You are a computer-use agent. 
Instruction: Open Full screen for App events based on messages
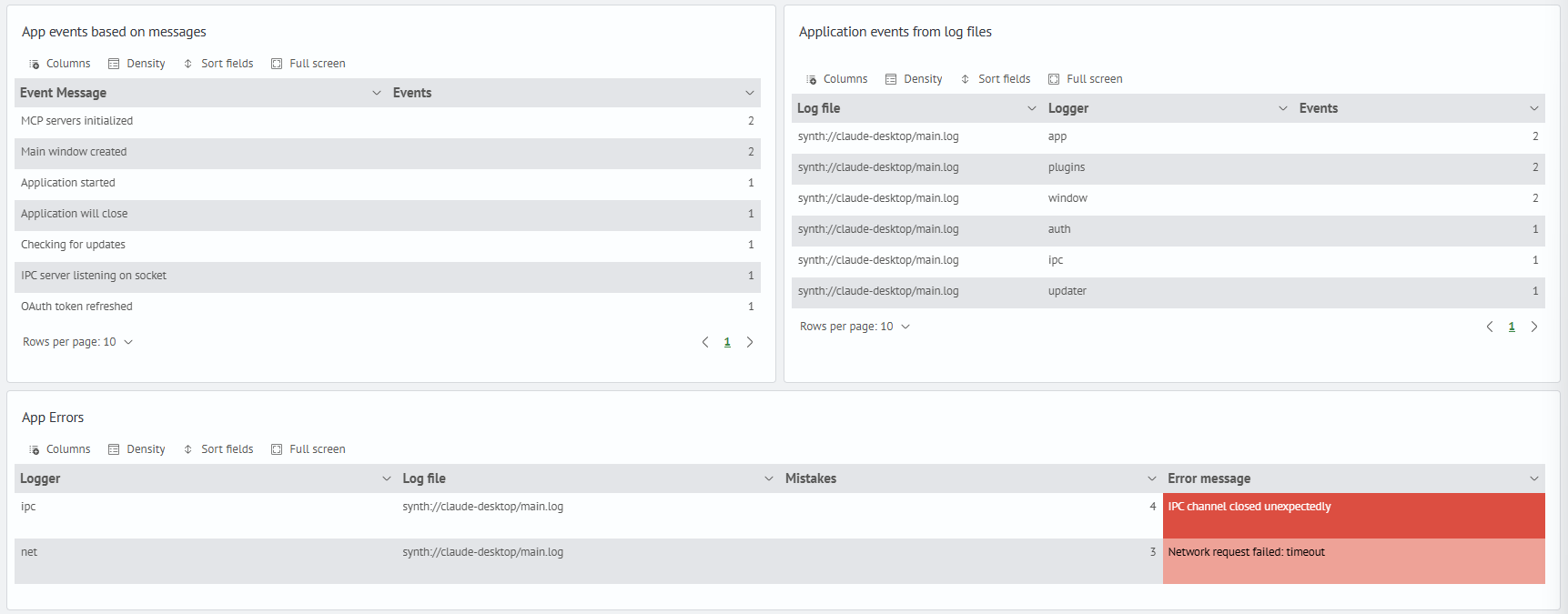coord(309,64)
